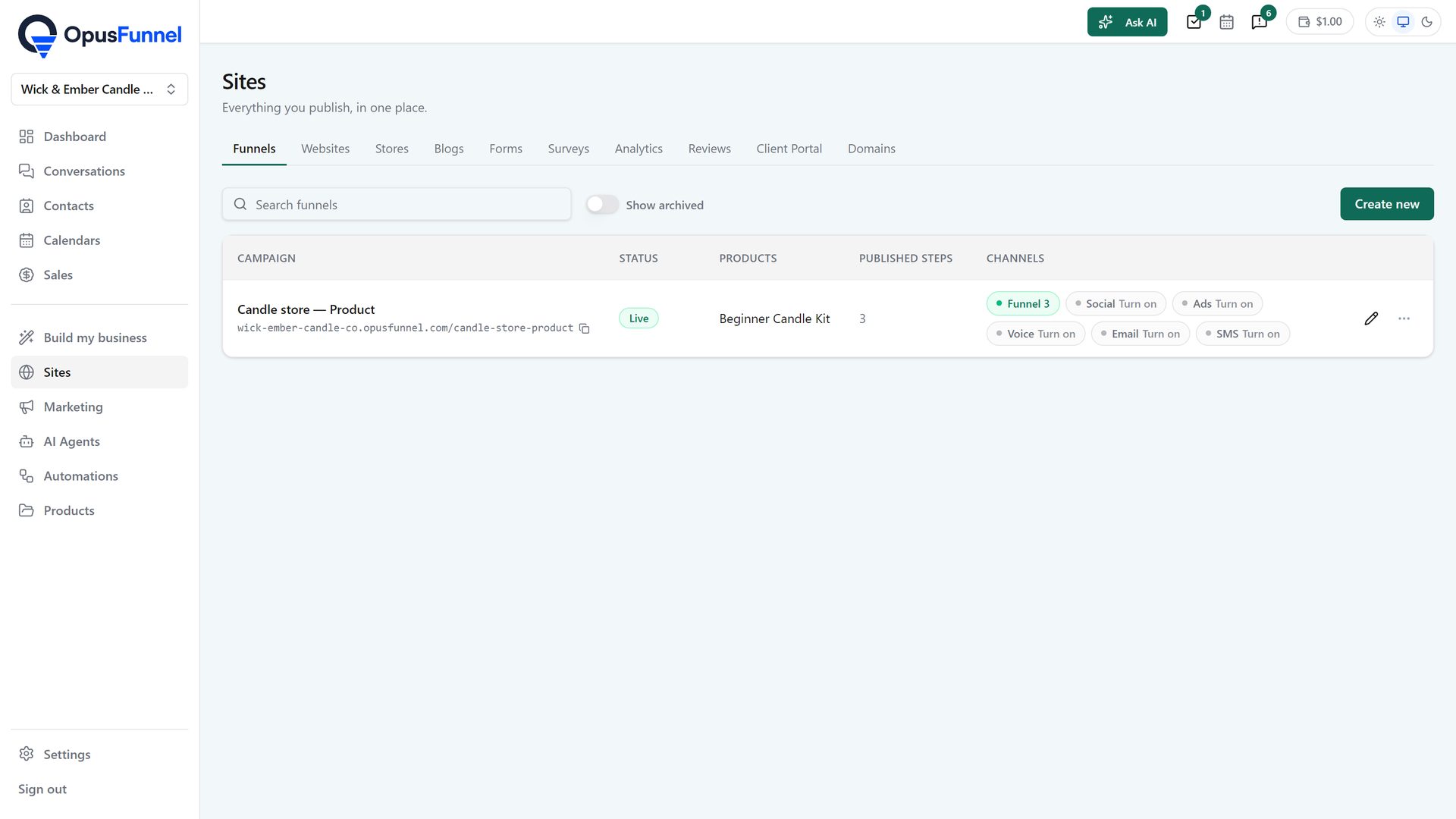This screenshot has width=1456, height=819.
Task: Click the CAMPAIGN column header
Action: click(266, 259)
